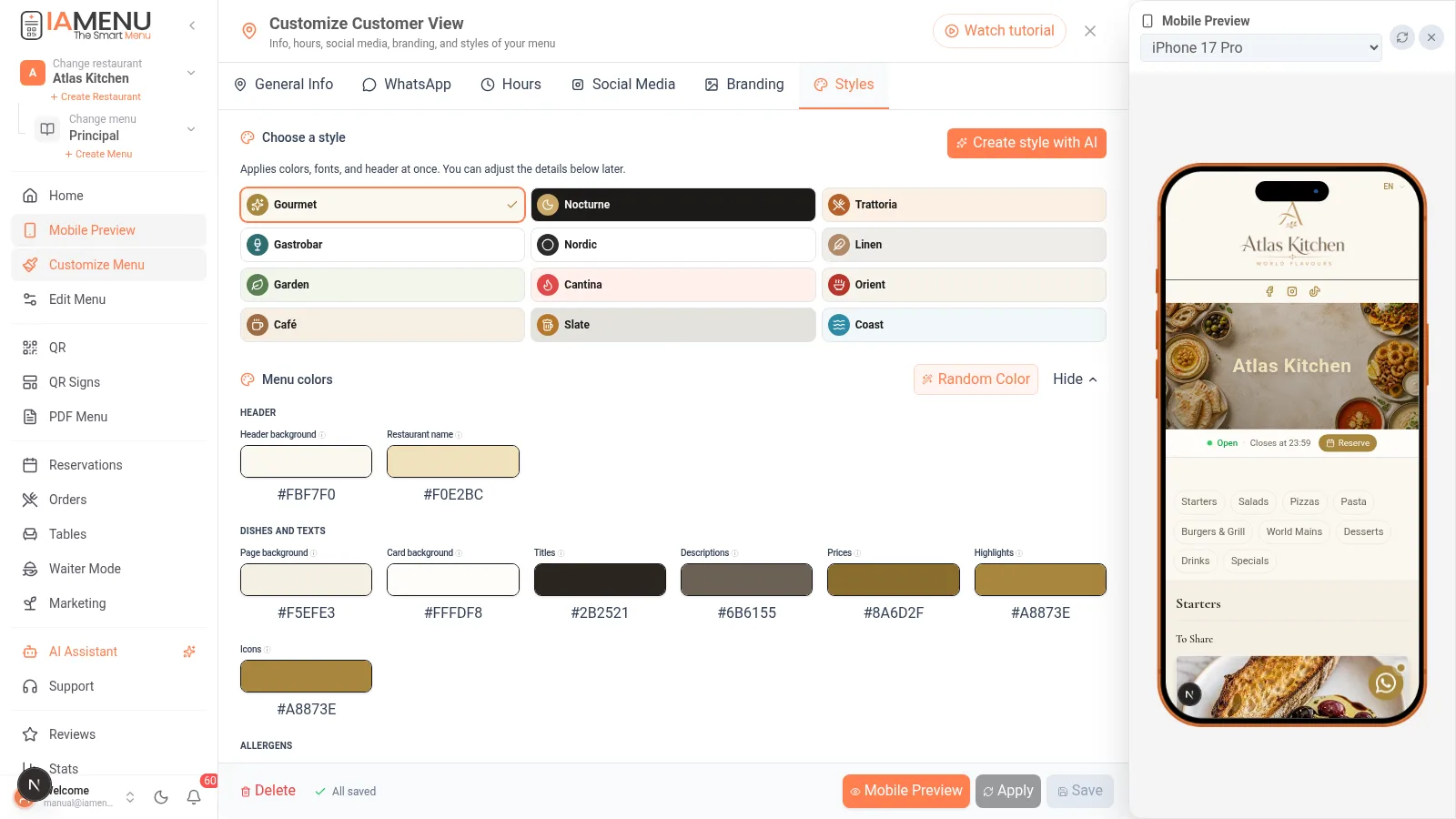Click the Instagram icon in phone preview
1456x819 pixels.
[x=1292, y=291]
